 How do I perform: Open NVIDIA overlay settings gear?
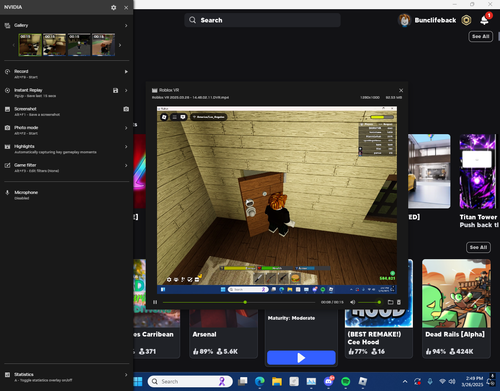tap(114, 7)
